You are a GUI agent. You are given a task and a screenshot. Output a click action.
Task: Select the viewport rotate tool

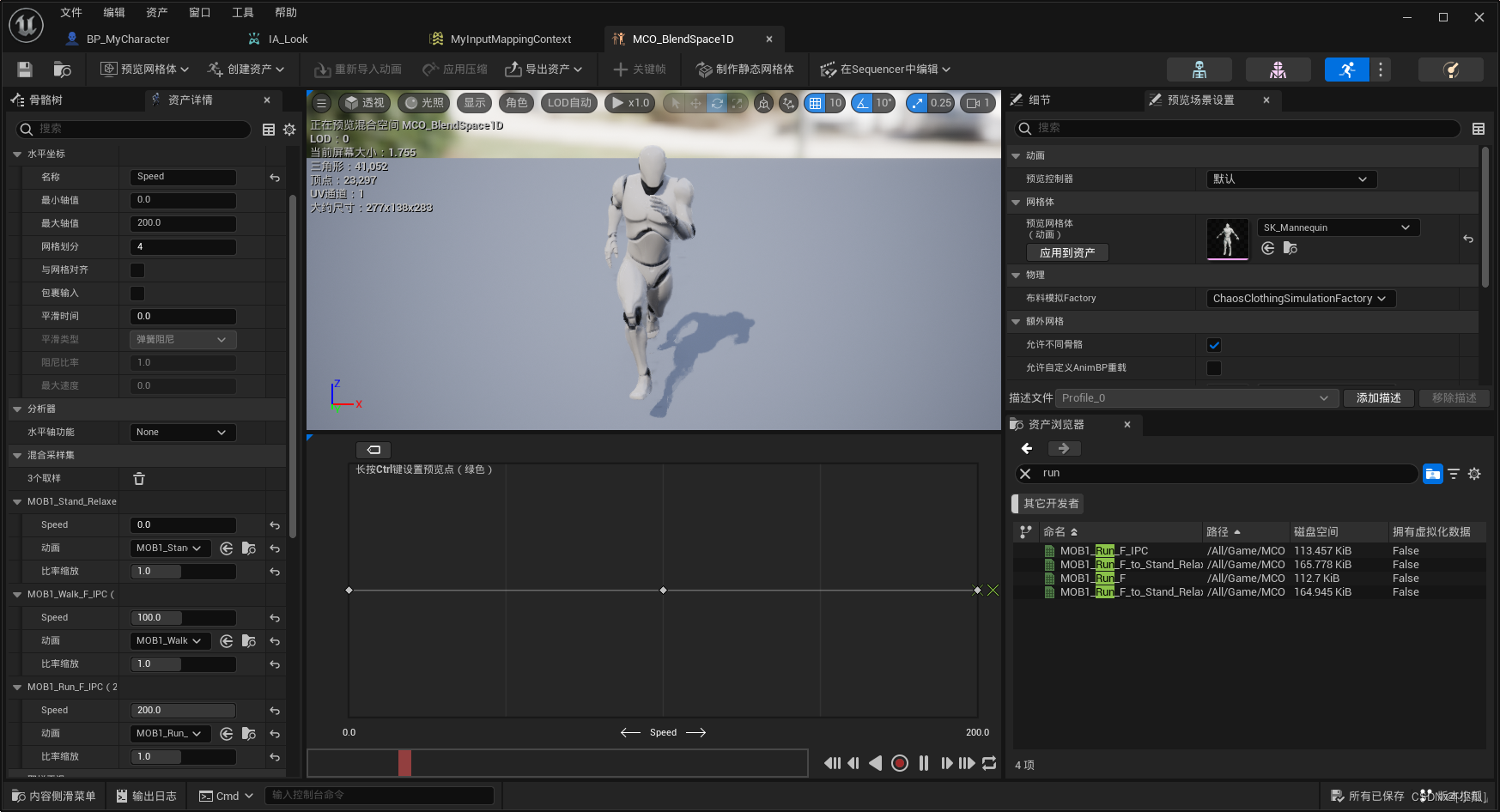(x=716, y=103)
